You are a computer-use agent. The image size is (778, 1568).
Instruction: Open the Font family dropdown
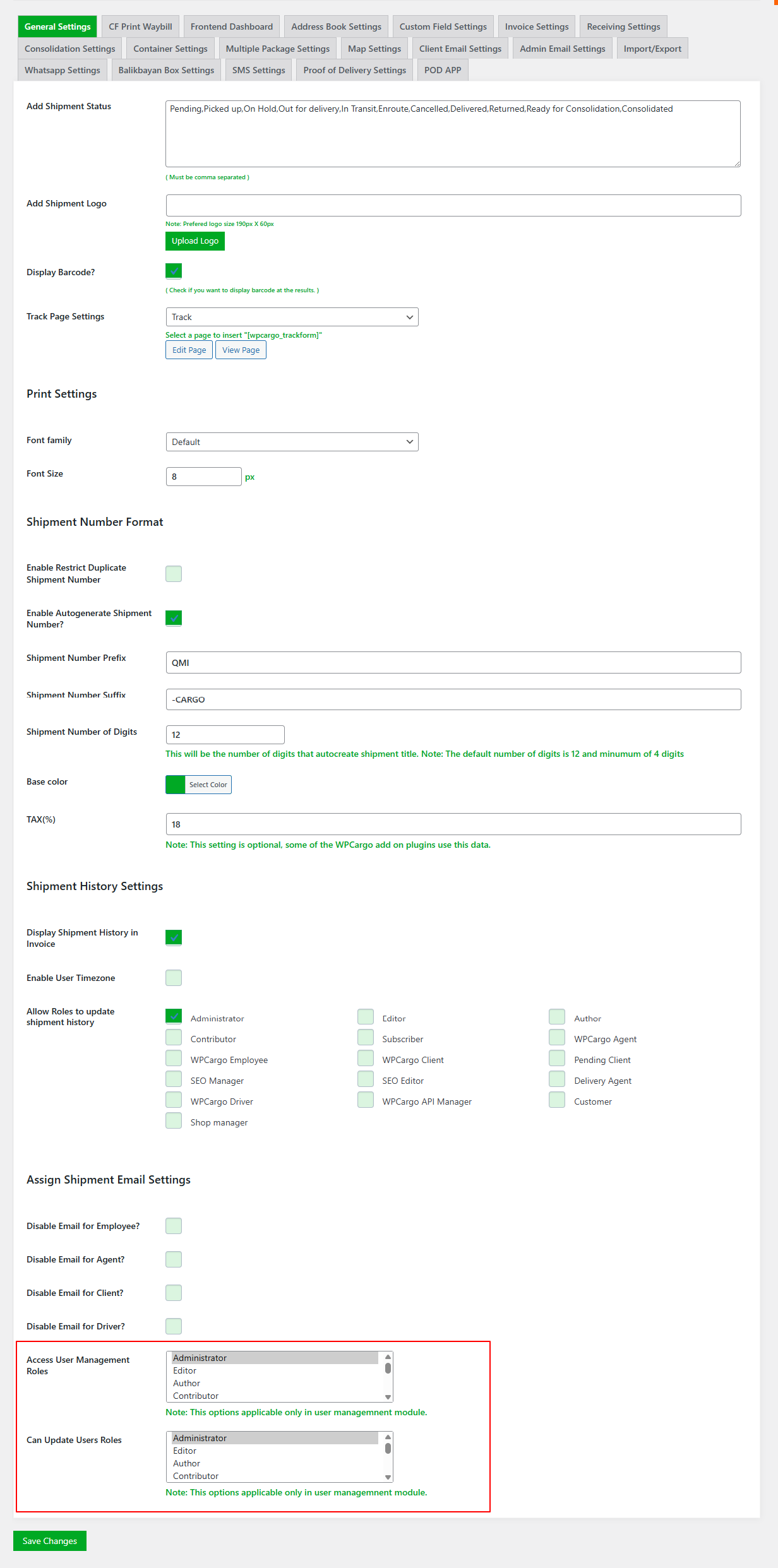point(292,442)
